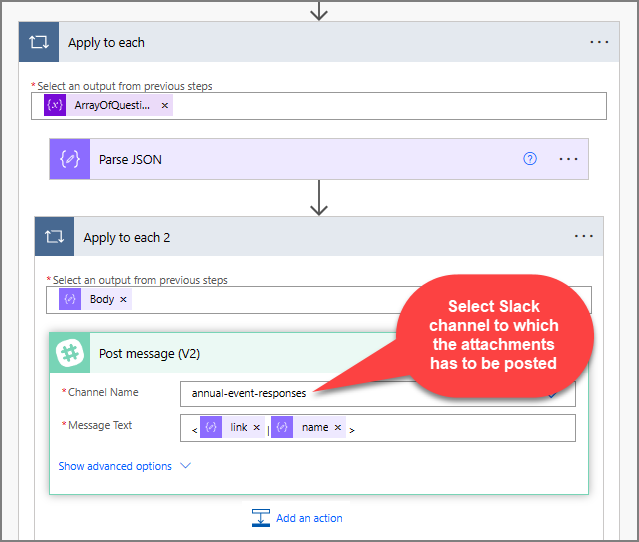
Task: Remove the link token from Message Text
Action: coord(257,428)
